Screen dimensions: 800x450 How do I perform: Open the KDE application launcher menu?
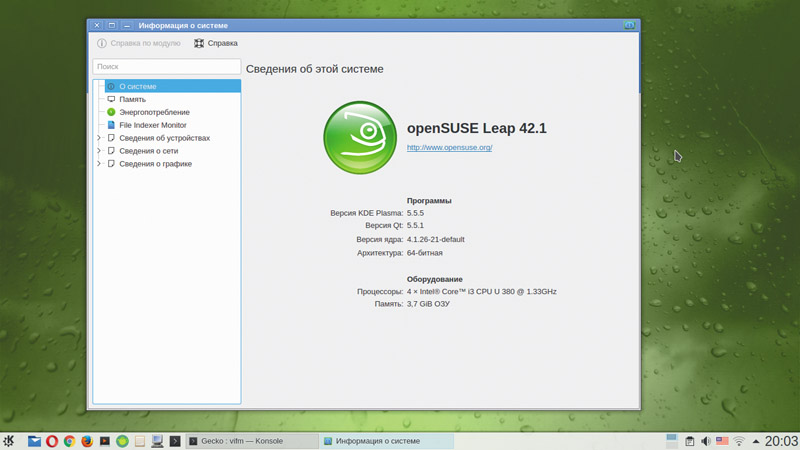pos(8,441)
